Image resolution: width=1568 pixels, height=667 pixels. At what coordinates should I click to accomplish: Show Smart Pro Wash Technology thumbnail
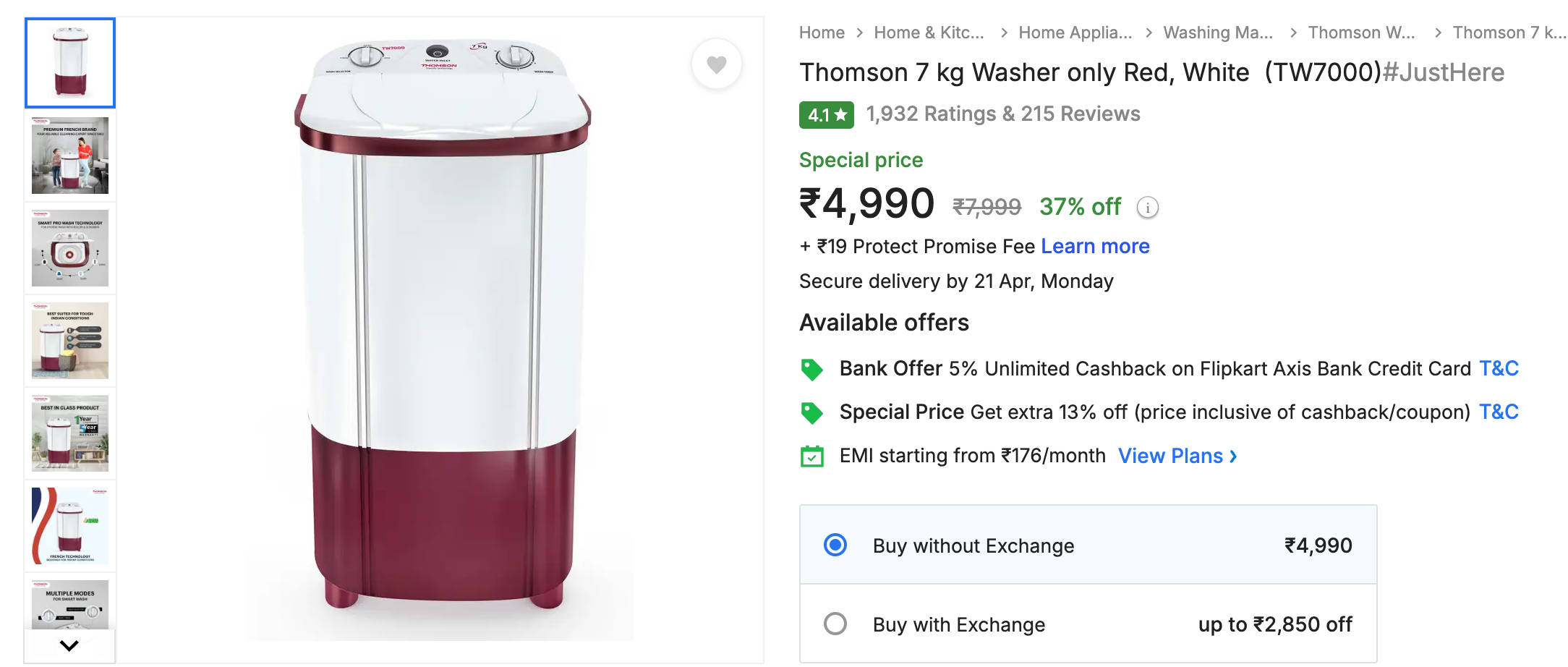[70, 248]
